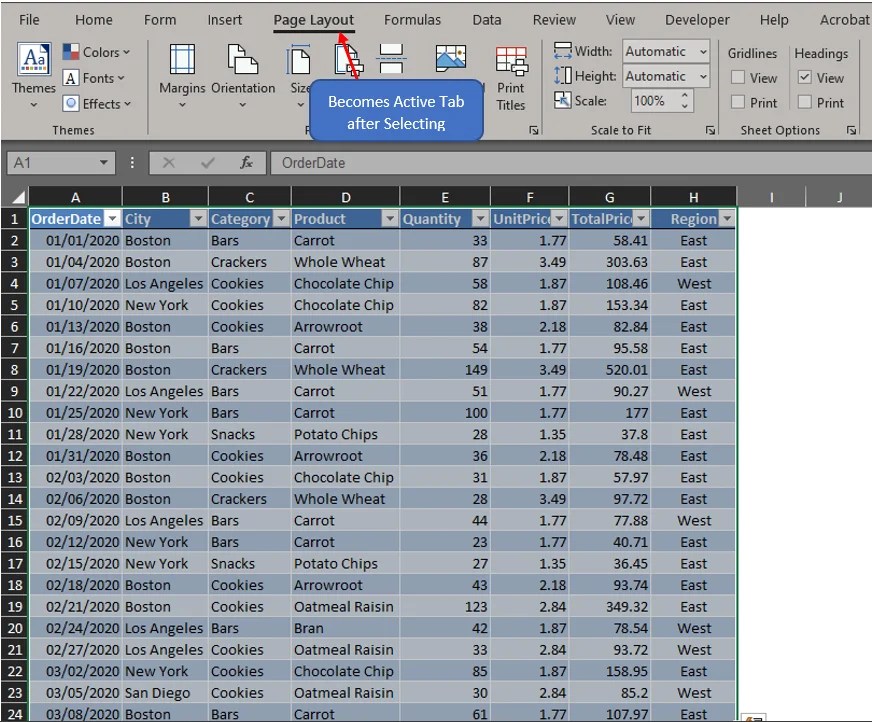Switch to the Formulas ribbon tab
Image resolution: width=872 pixels, height=722 pixels.
click(412, 18)
